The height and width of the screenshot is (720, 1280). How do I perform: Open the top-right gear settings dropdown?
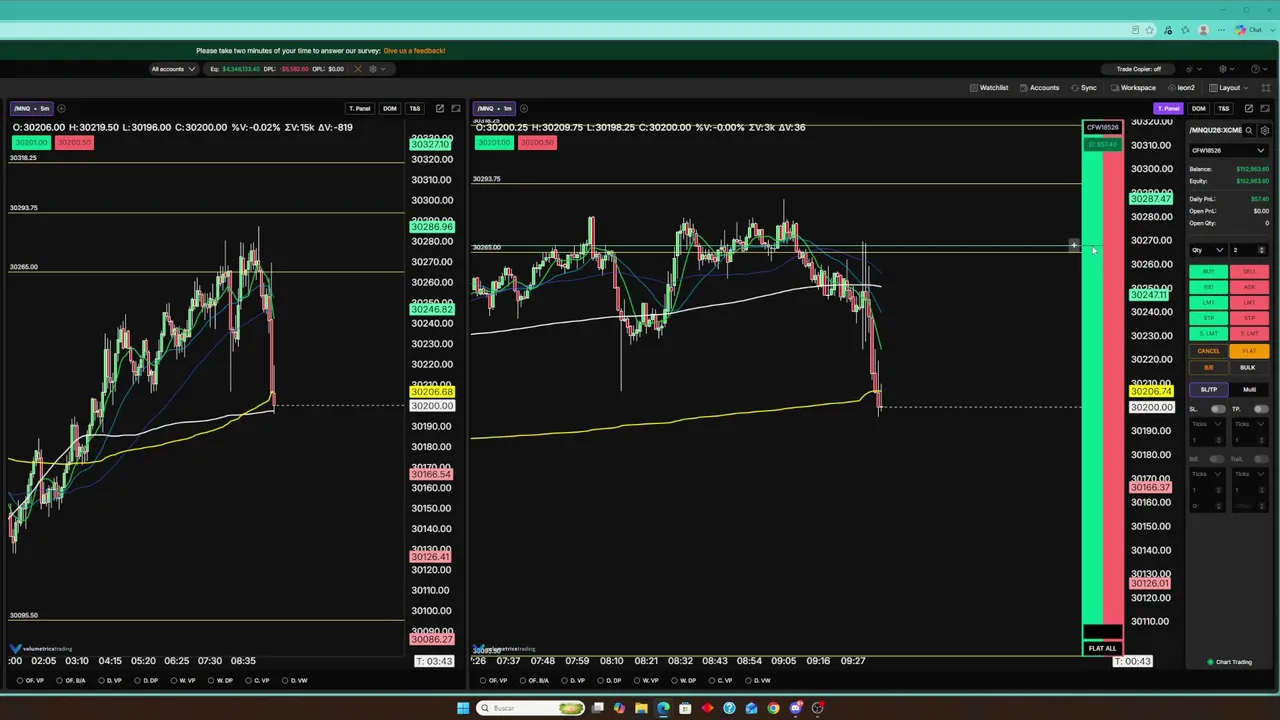1226,69
